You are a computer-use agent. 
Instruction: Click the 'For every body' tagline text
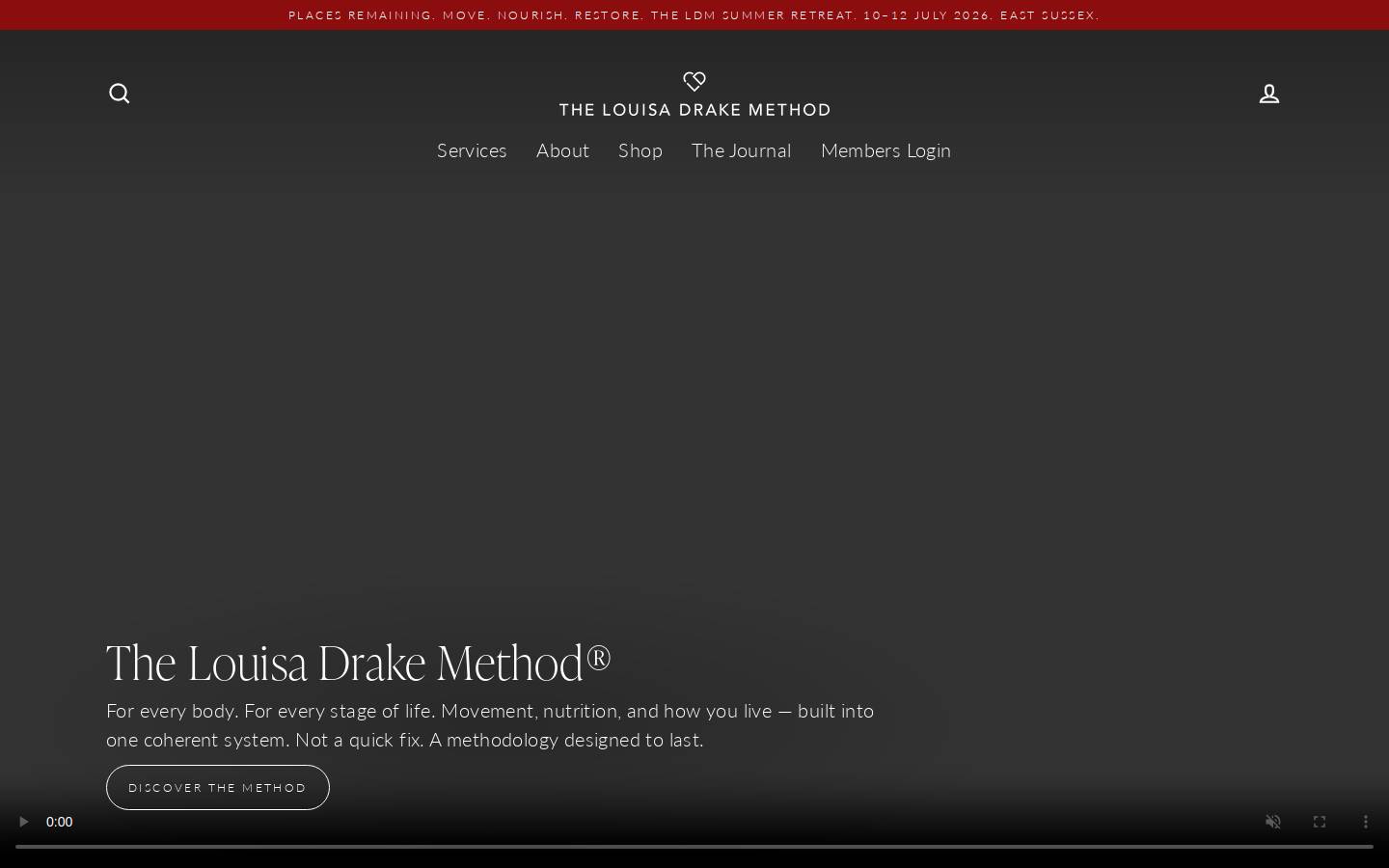pyautogui.click(x=490, y=725)
